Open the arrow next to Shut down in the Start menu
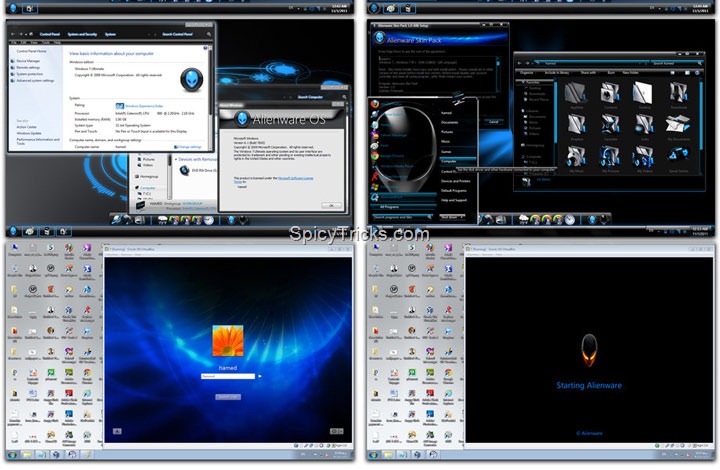This screenshot has height=470, width=720. click(463, 217)
